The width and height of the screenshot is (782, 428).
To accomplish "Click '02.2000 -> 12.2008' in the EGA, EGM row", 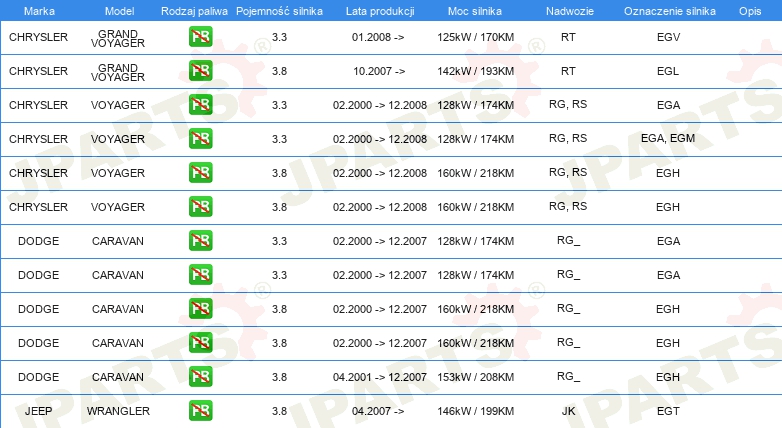I will coord(380,139).
